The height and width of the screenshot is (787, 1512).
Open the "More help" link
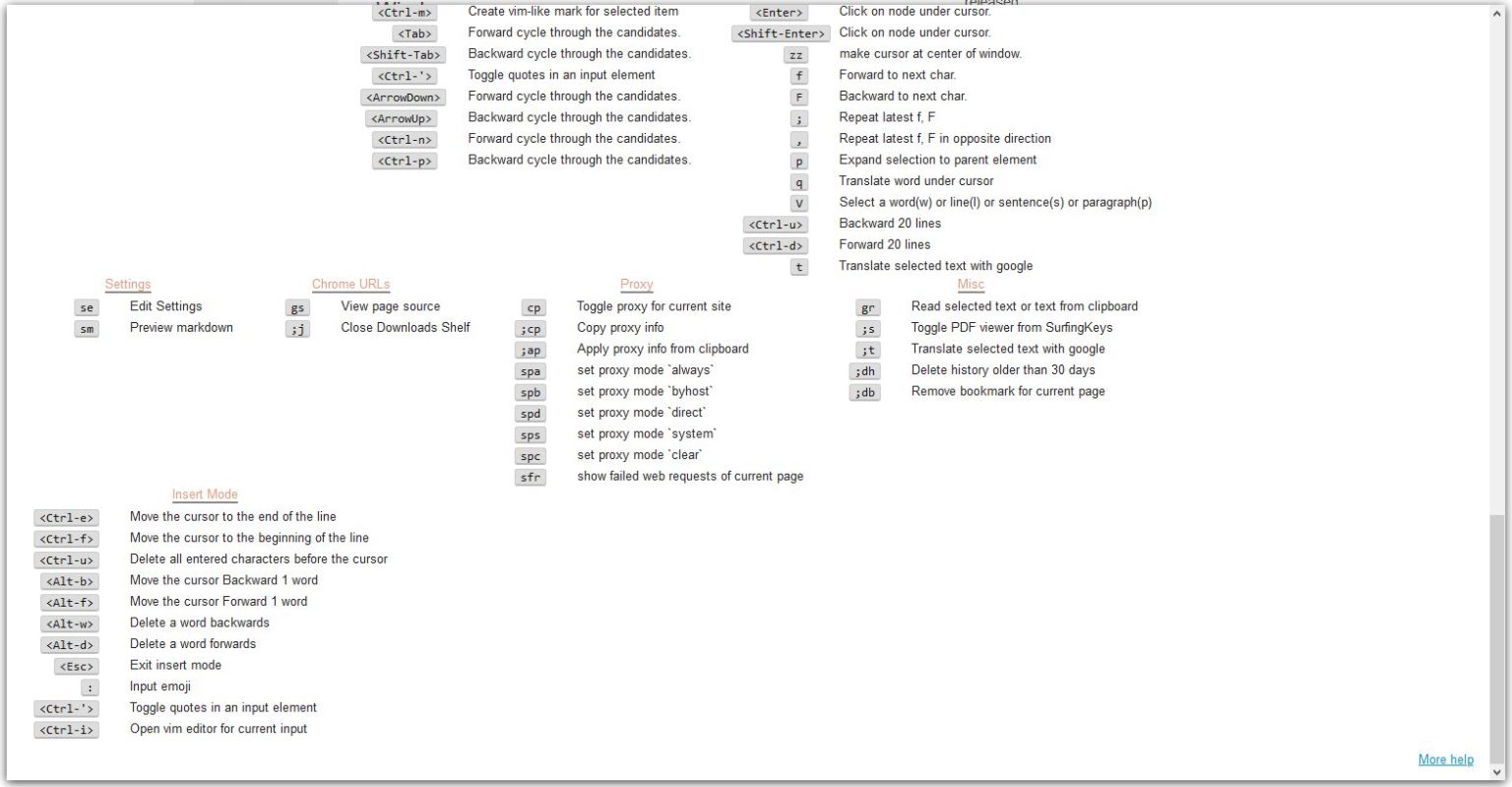[1445, 759]
